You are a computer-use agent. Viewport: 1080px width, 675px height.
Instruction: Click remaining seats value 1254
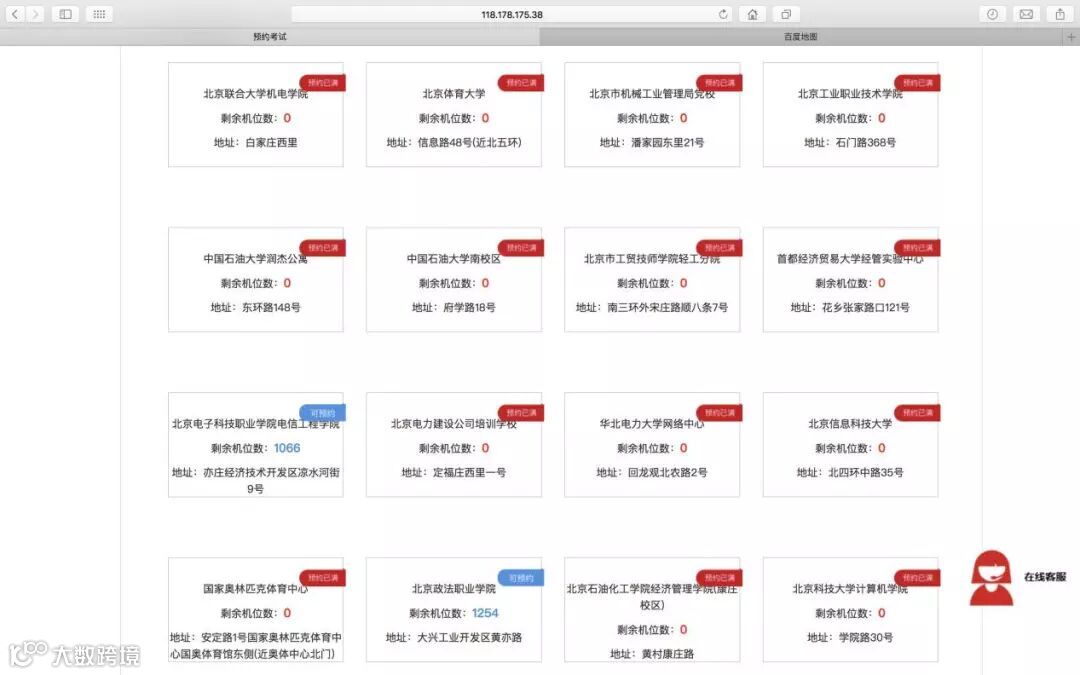tap(485, 613)
